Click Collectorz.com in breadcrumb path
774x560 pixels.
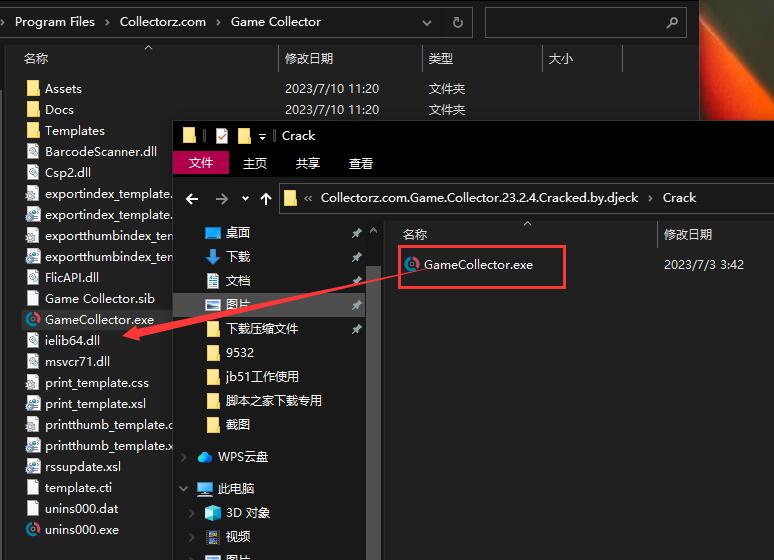(x=162, y=22)
